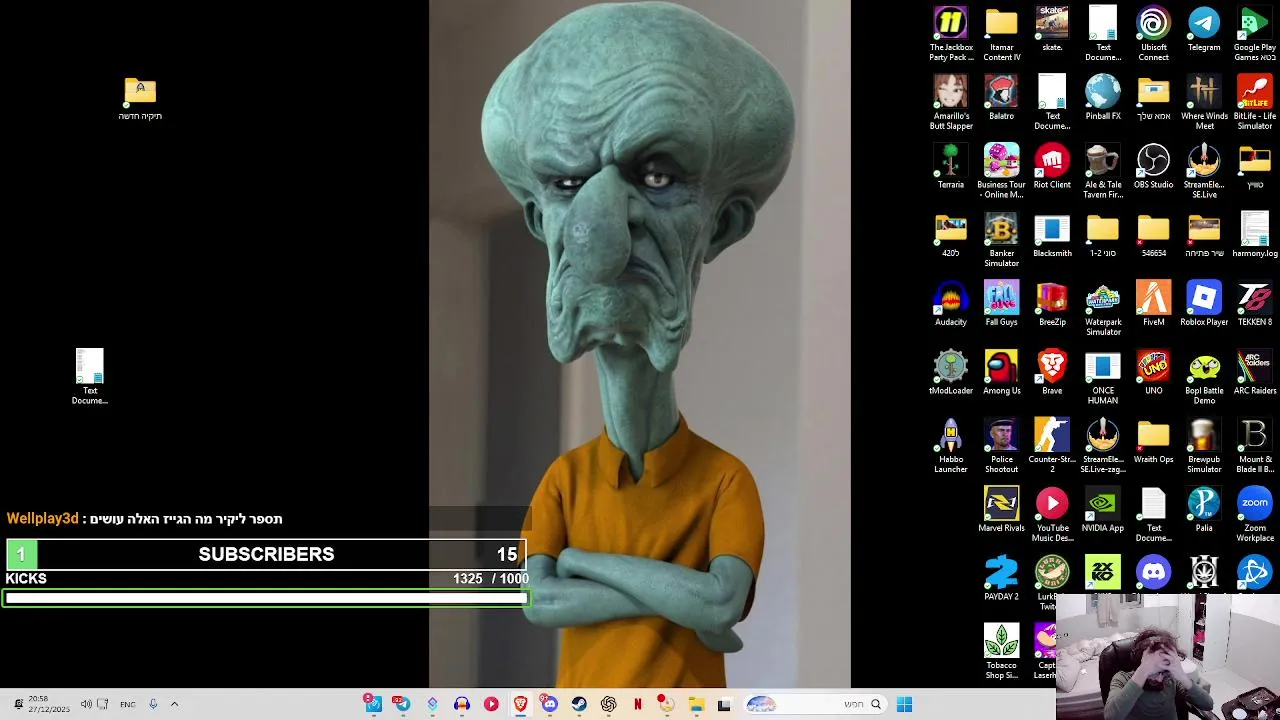Open the volume control in tray
Screen dimensions: 1280x720
pyautogui.click(x=86, y=704)
